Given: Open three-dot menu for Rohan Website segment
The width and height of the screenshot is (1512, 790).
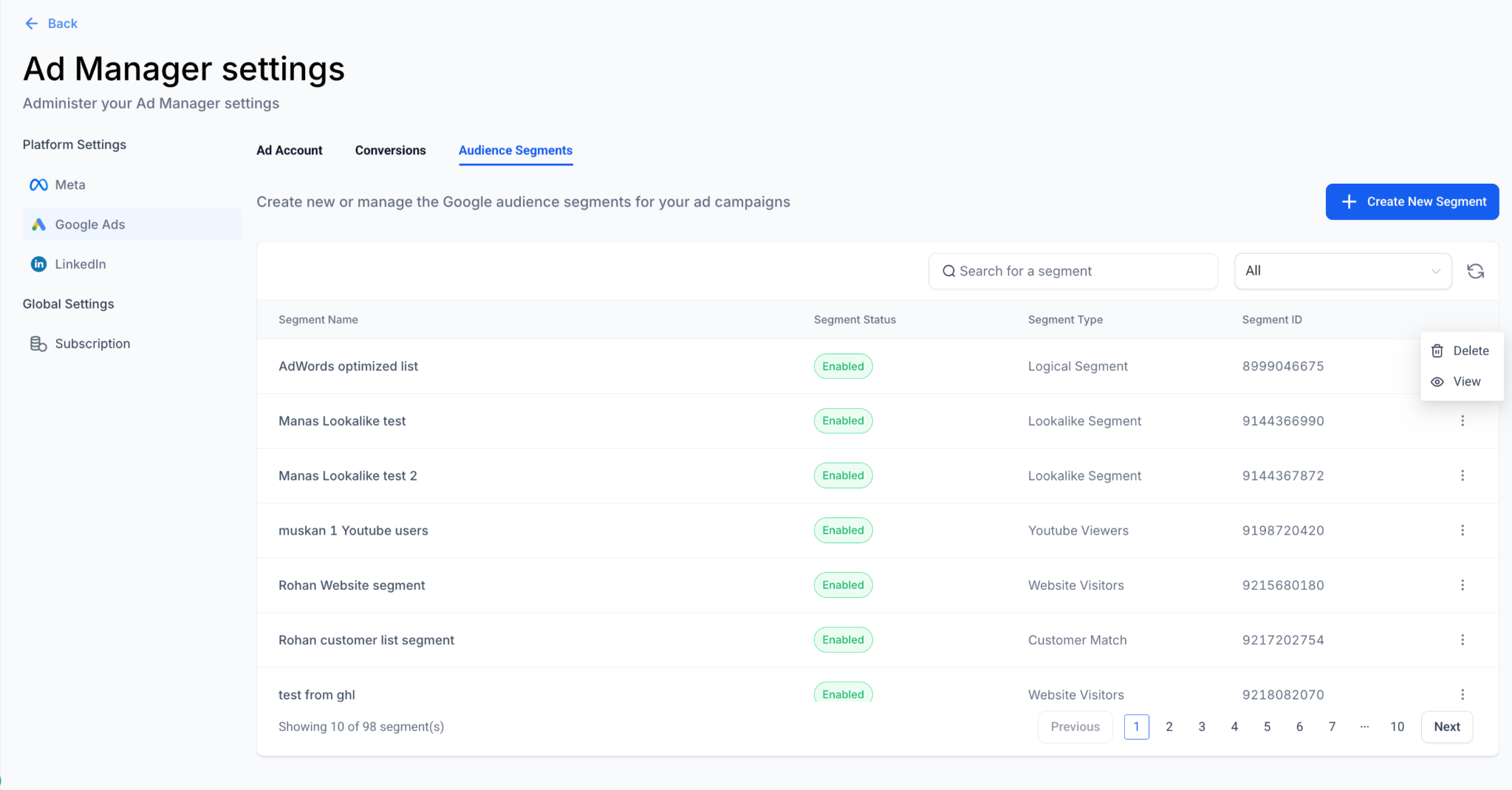Looking at the screenshot, I should tap(1462, 585).
